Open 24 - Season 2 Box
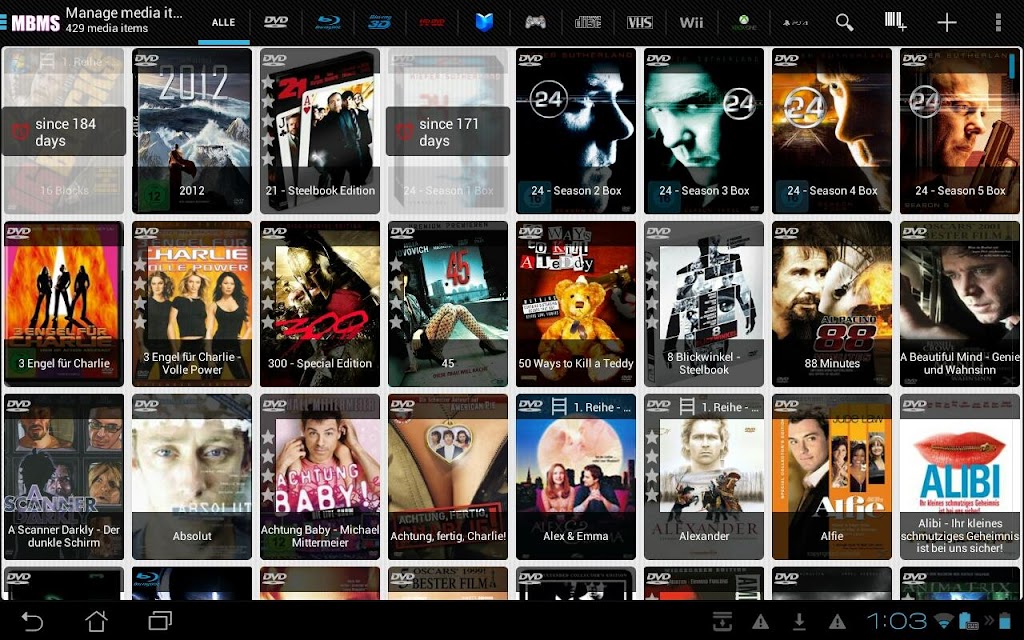 pyautogui.click(x=576, y=131)
